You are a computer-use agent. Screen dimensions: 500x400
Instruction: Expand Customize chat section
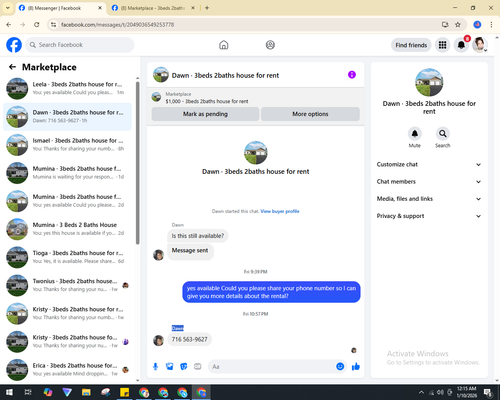click(429, 164)
